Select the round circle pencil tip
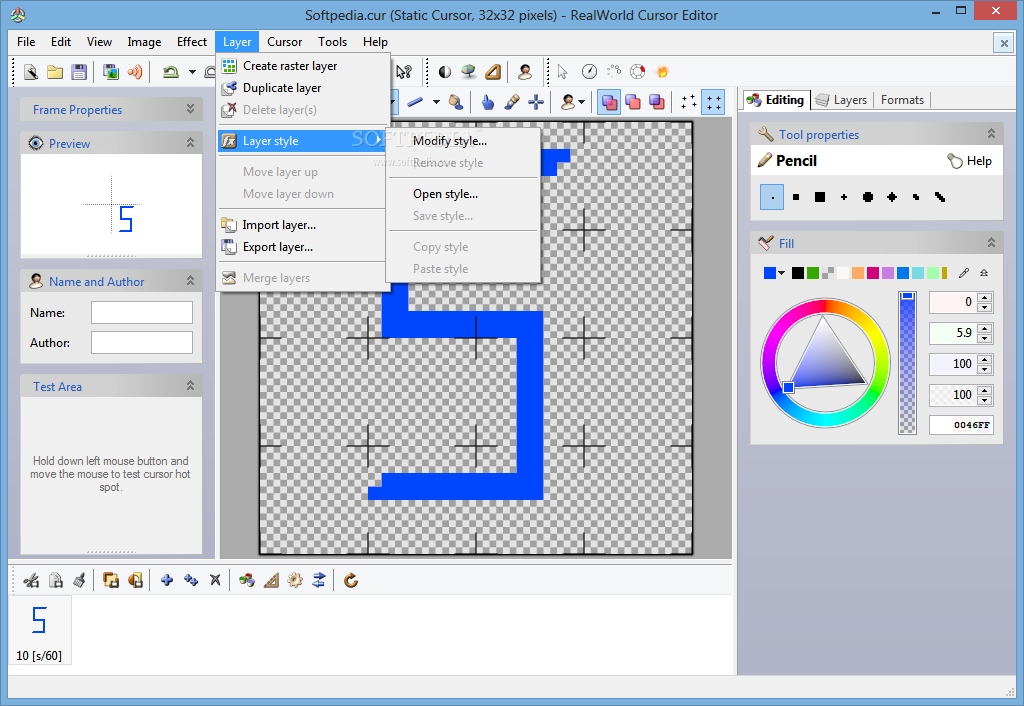The width and height of the screenshot is (1024, 706). (x=868, y=197)
